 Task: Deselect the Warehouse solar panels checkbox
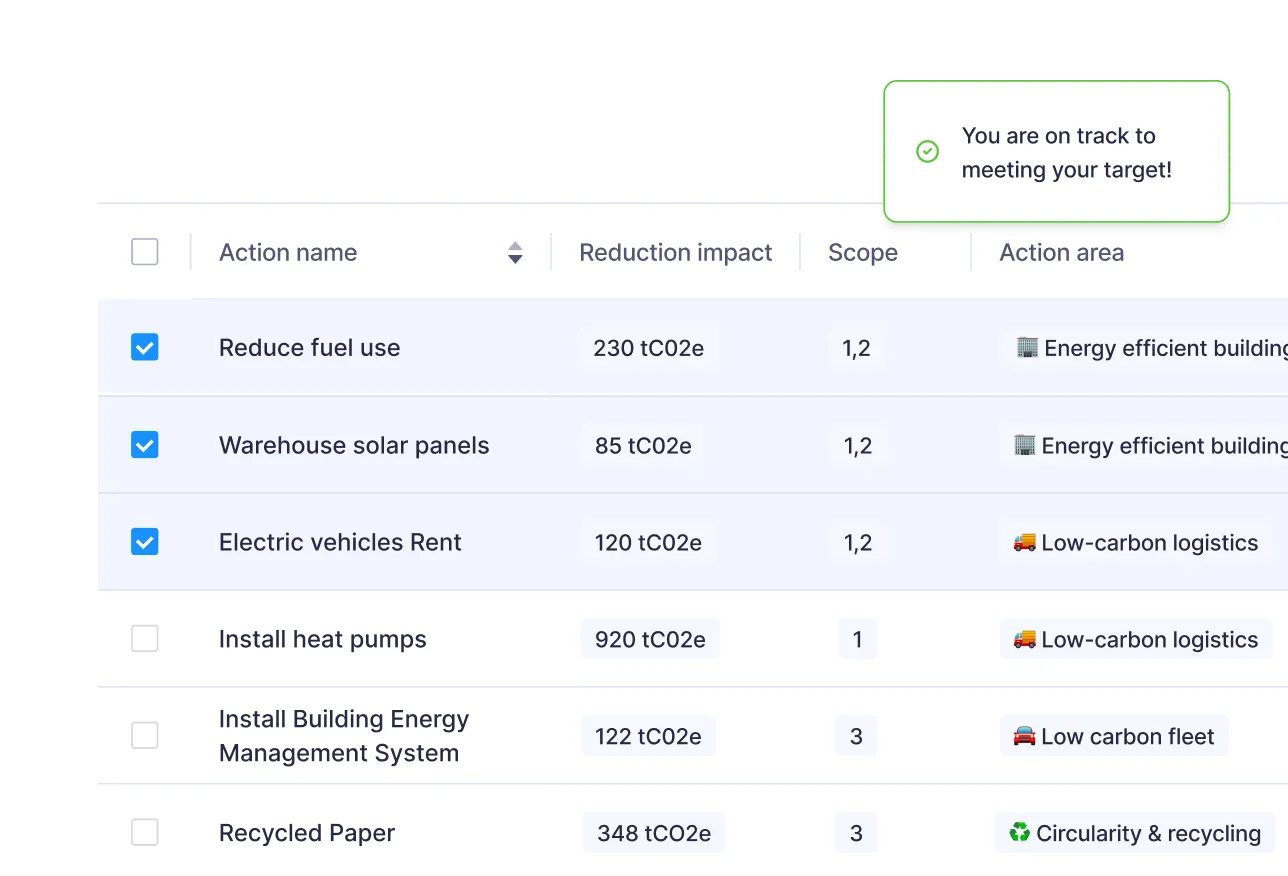tap(144, 444)
